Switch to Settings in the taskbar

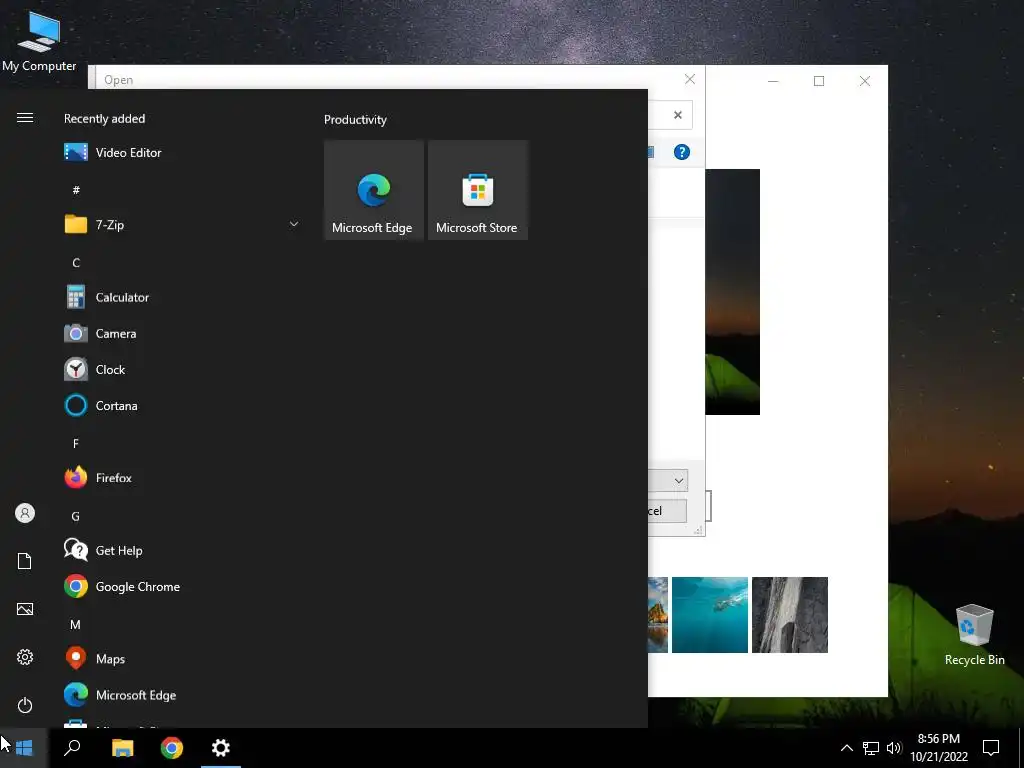click(221, 748)
